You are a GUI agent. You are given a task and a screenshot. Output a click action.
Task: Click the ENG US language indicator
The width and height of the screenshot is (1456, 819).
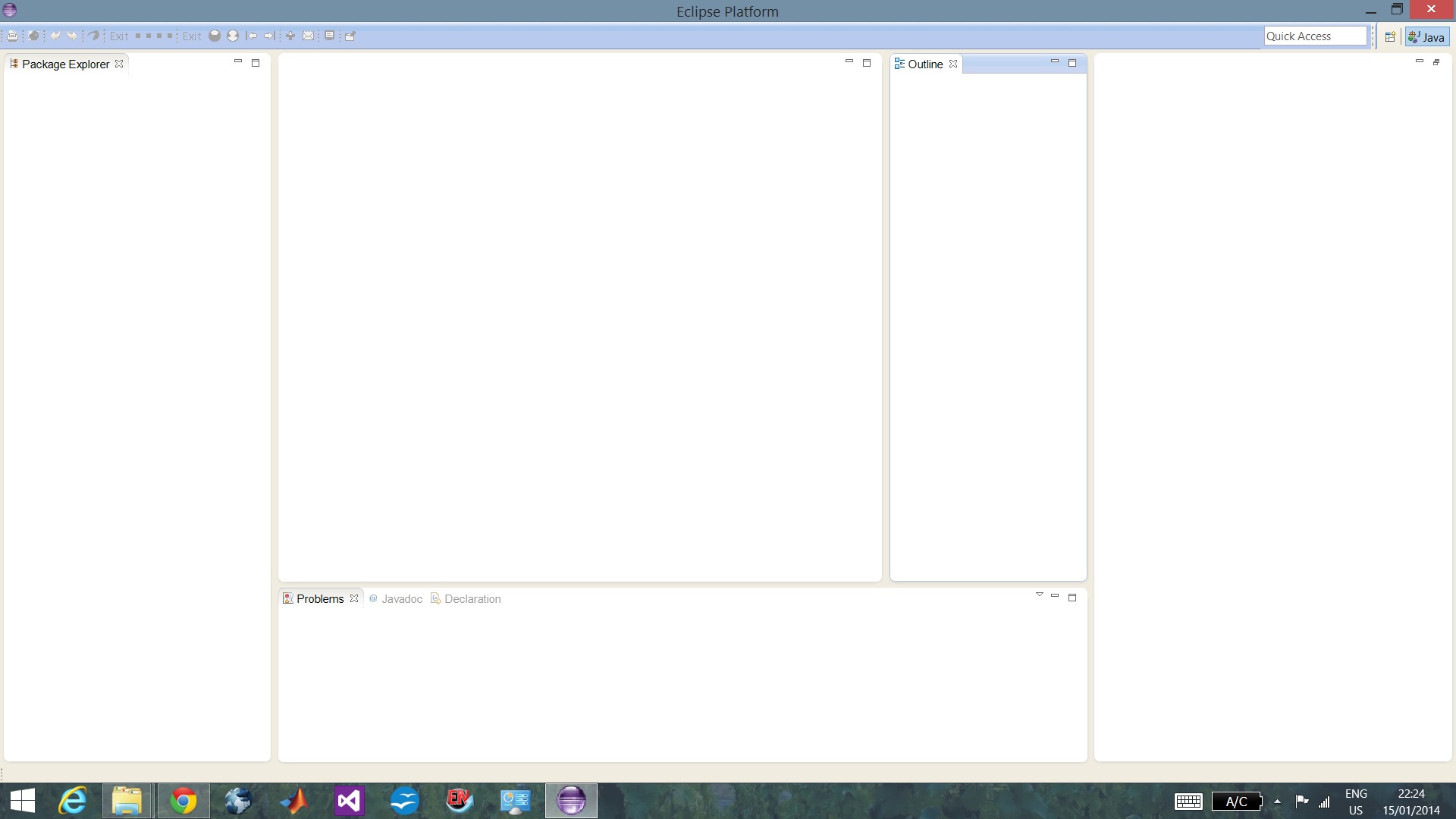click(1356, 802)
